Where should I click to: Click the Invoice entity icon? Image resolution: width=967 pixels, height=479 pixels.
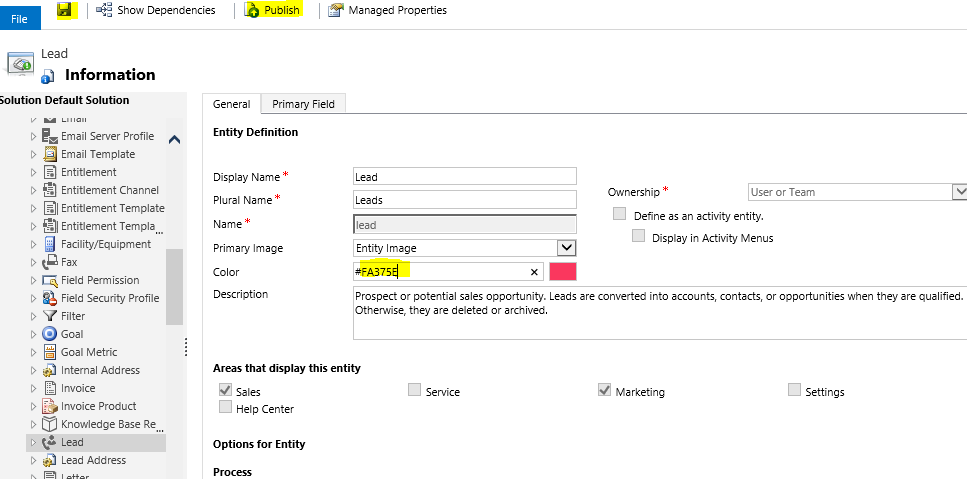pyautogui.click(x=50, y=388)
